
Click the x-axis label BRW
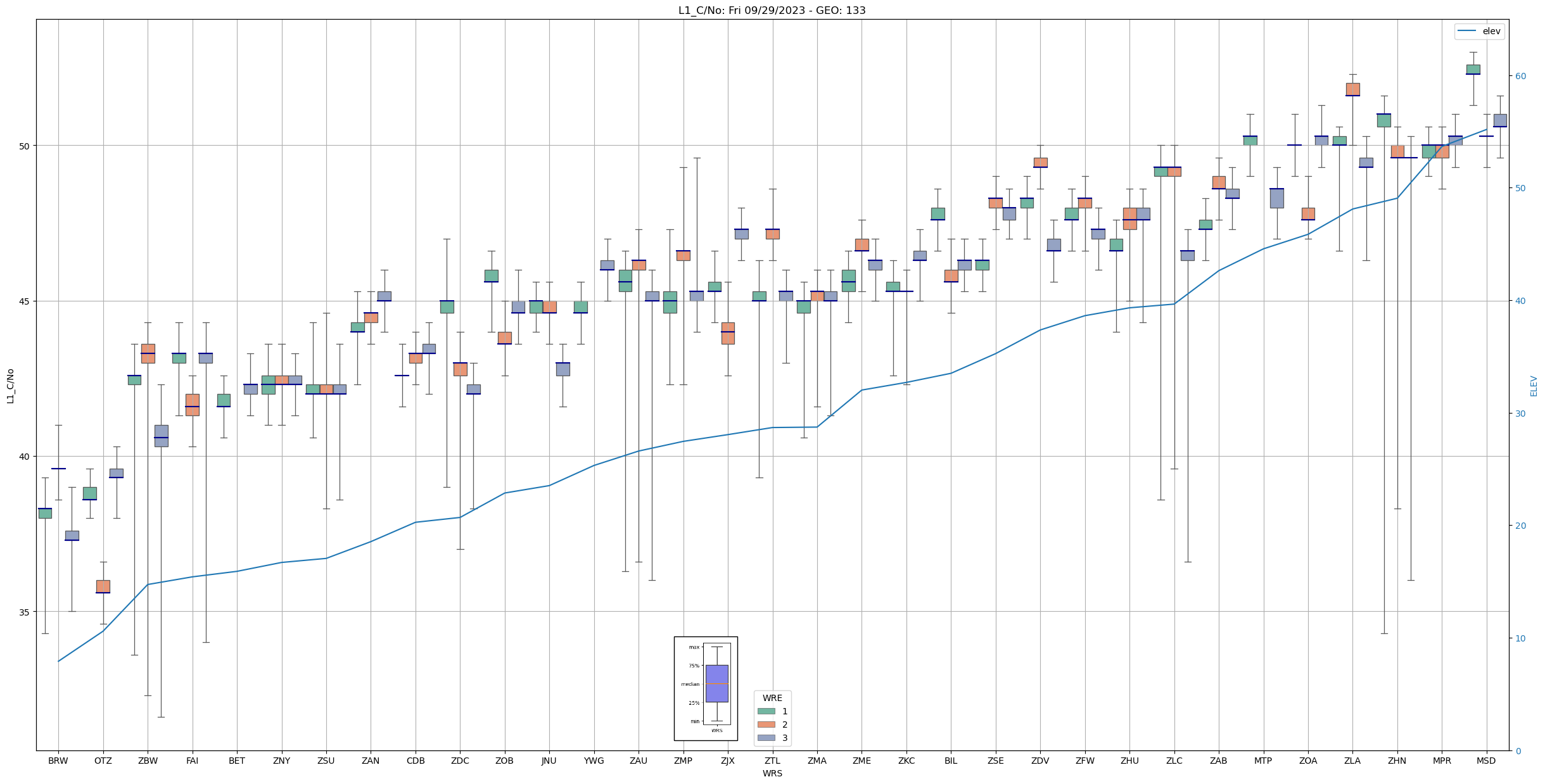pyautogui.click(x=58, y=761)
